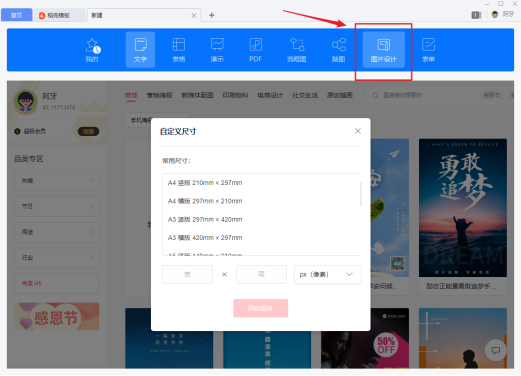Close the 自定义尺寸 dialog
Screen dimensions: 521x376
[x=358, y=131]
